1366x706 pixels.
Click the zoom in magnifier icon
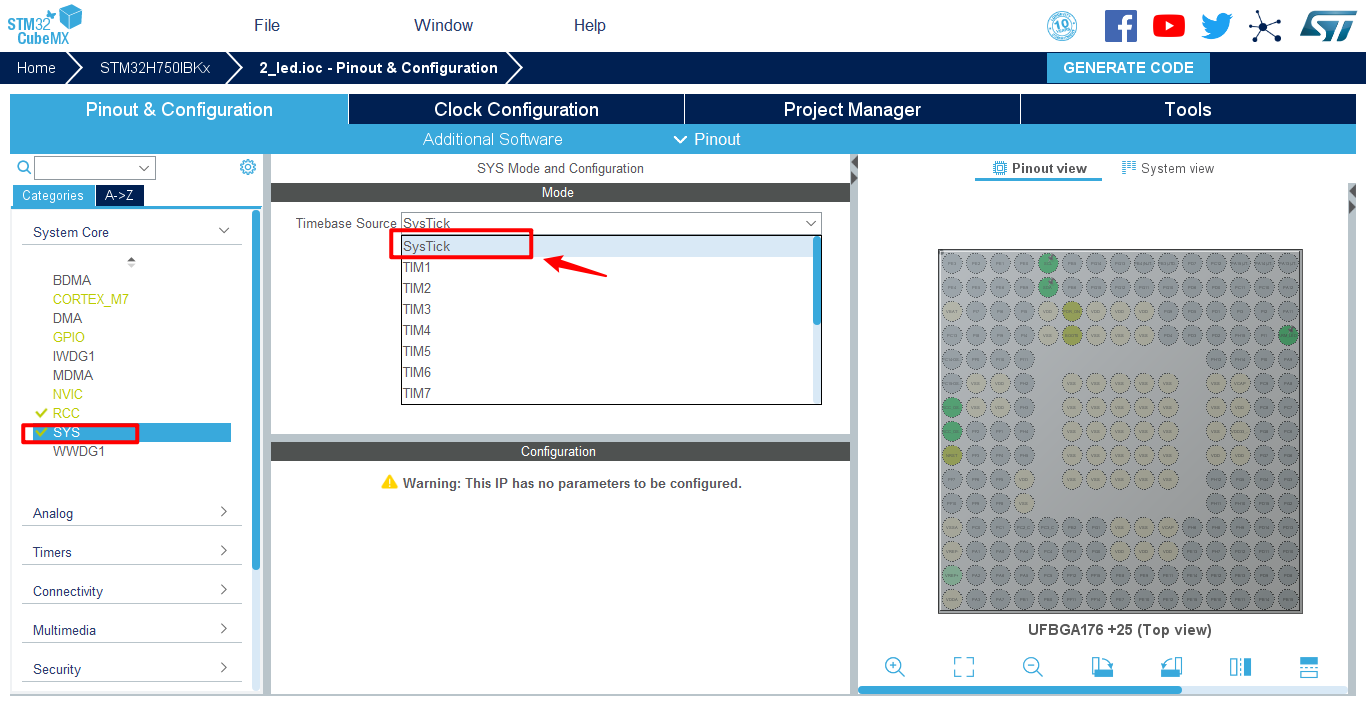coord(895,667)
